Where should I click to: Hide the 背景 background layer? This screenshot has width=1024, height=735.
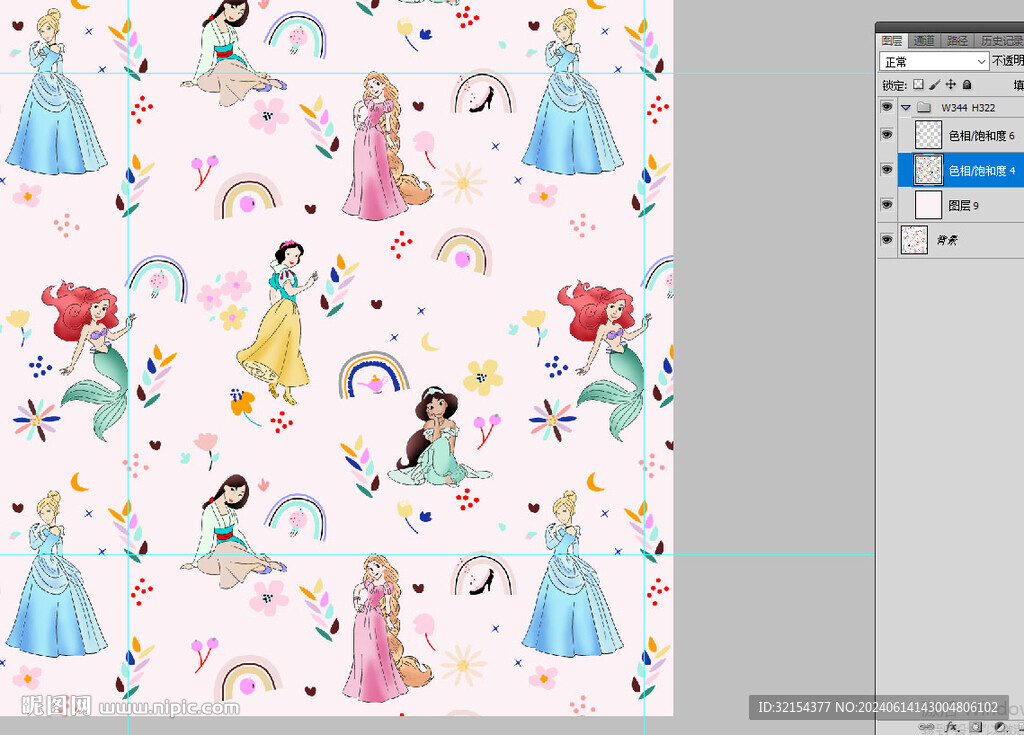point(887,240)
